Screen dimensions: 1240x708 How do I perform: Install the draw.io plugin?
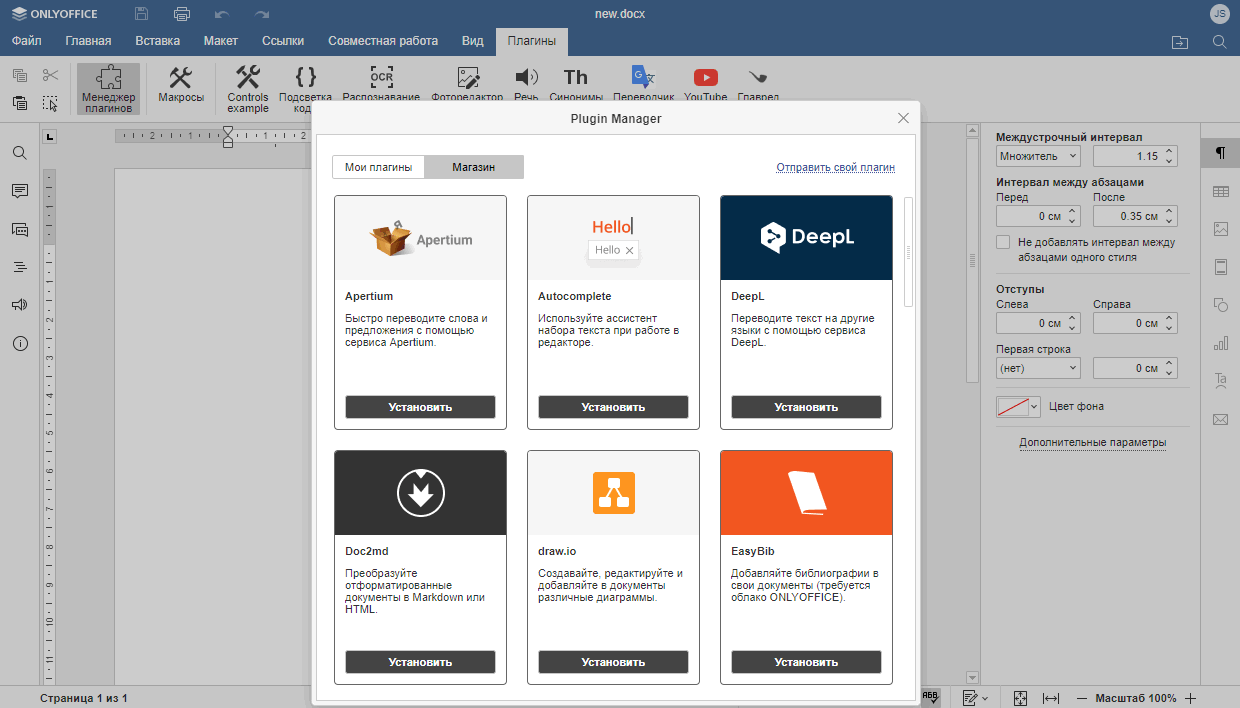coord(613,662)
